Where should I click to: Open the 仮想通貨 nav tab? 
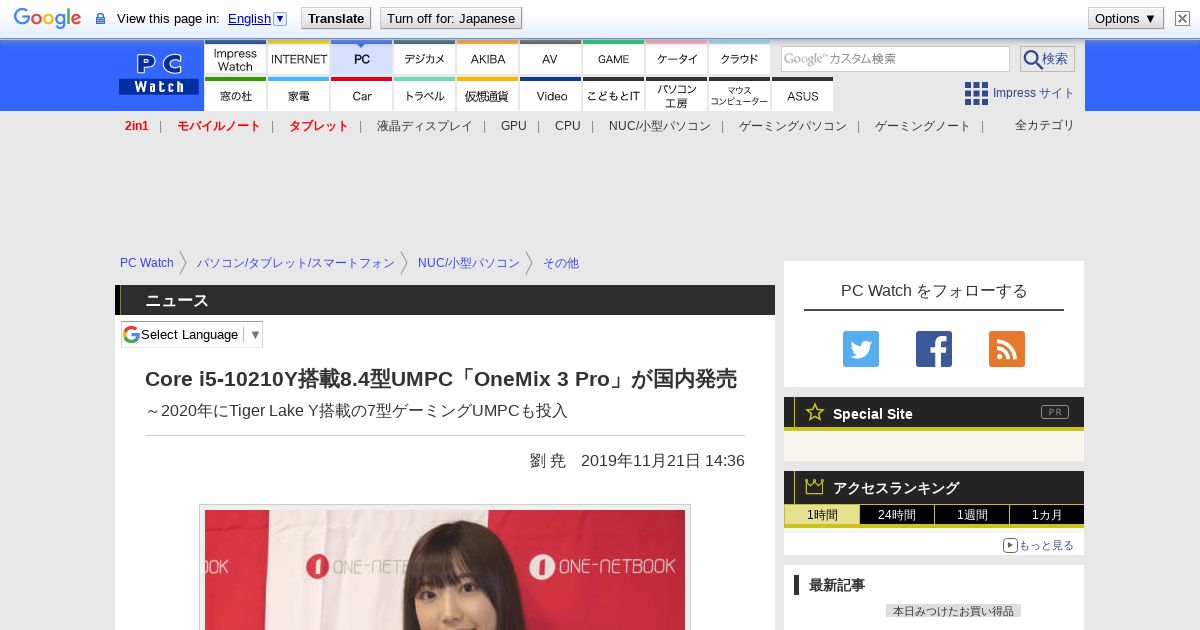tap(488, 95)
